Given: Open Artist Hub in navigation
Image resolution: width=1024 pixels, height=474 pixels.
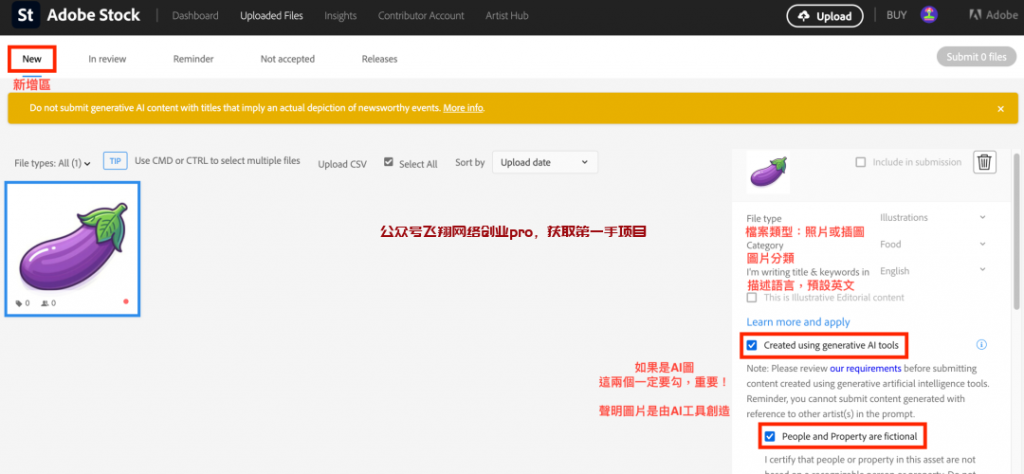Looking at the screenshot, I should pyautogui.click(x=507, y=16).
